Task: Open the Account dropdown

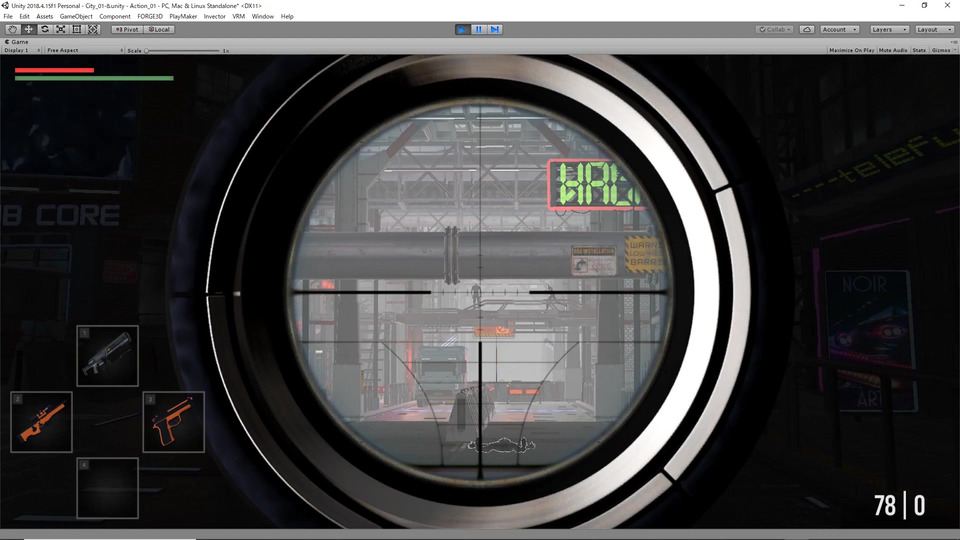Action: coord(839,29)
